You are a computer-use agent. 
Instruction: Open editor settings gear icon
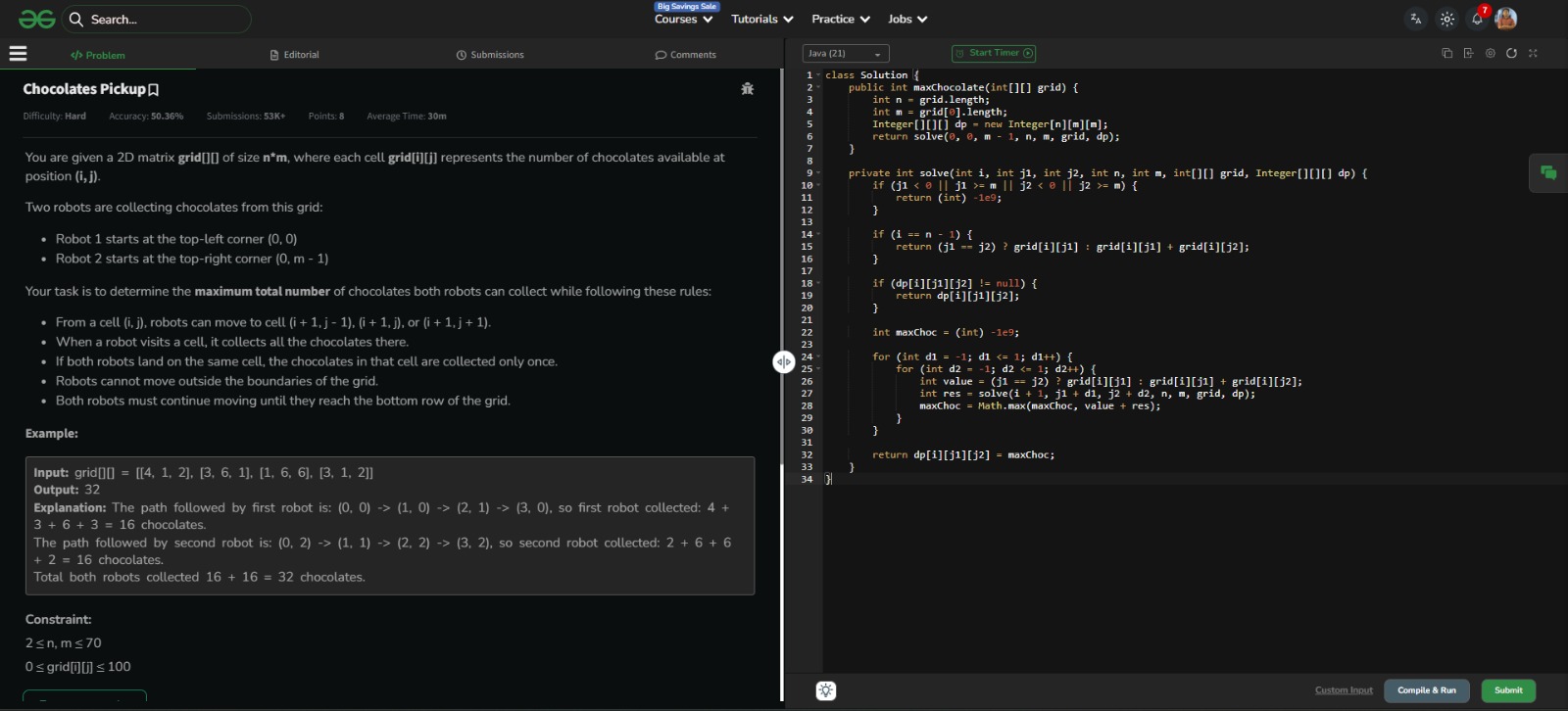[1490, 53]
